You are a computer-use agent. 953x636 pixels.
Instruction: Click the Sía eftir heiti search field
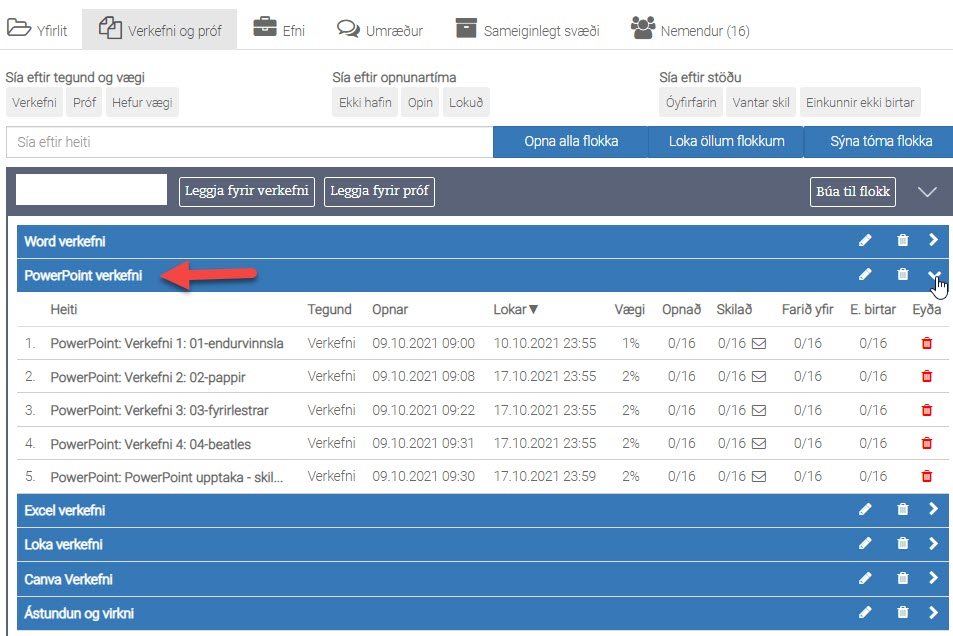click(x=249, y=142)
